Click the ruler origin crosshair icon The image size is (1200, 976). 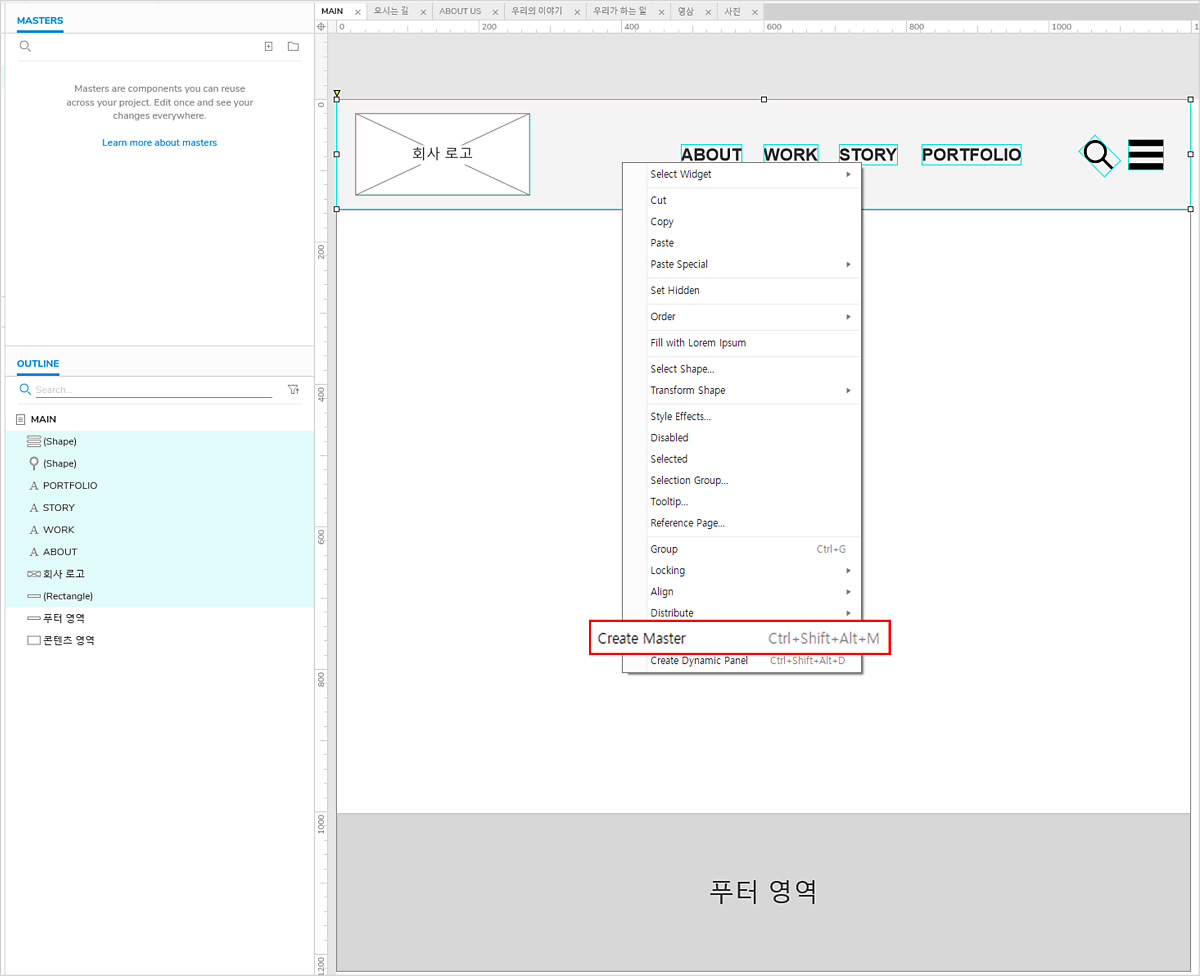pos(321,26)
